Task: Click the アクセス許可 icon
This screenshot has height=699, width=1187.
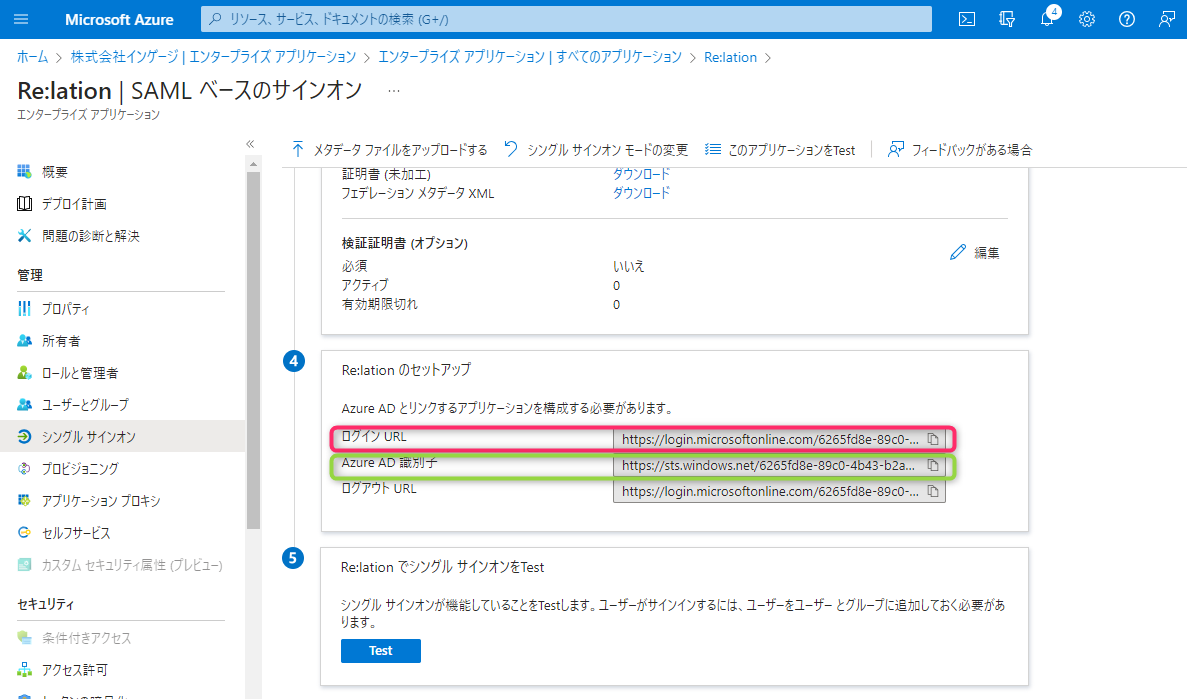Action: click(24, 670)
